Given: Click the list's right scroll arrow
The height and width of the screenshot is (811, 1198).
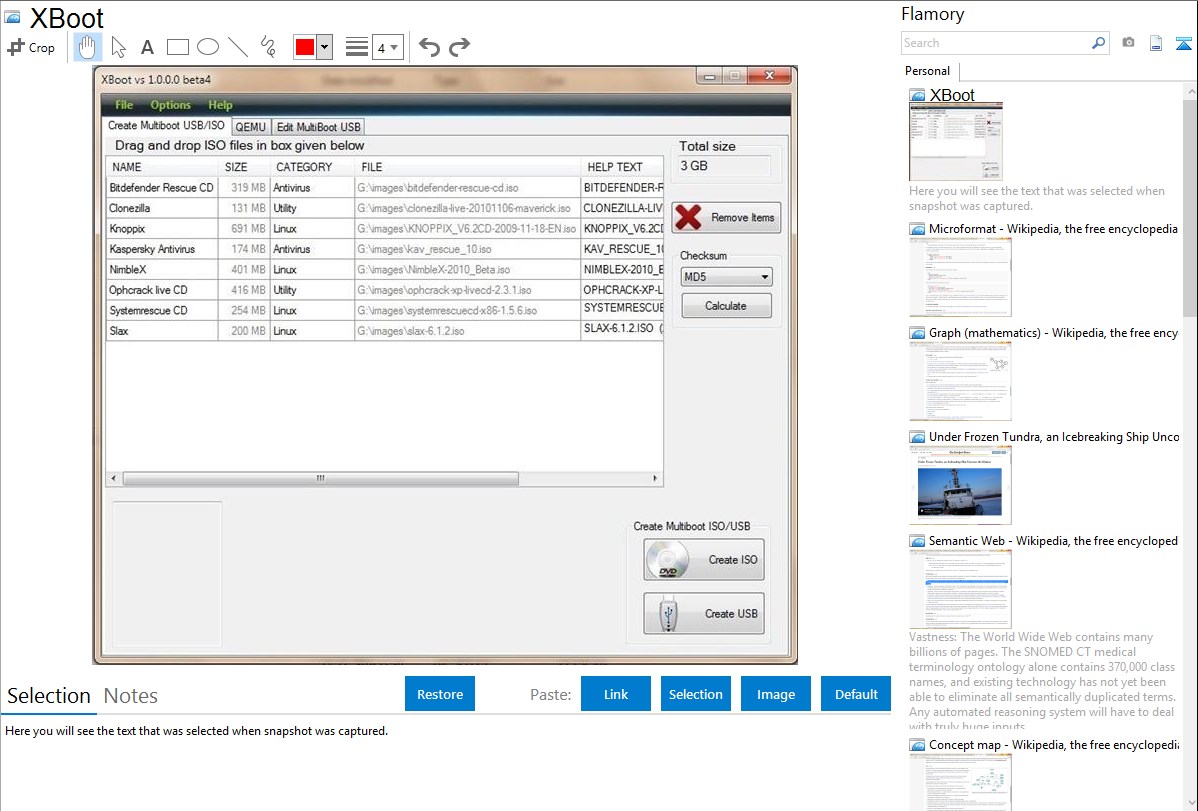Looking at the screenshot, I should pyautogui.click(x=655, y=478).
